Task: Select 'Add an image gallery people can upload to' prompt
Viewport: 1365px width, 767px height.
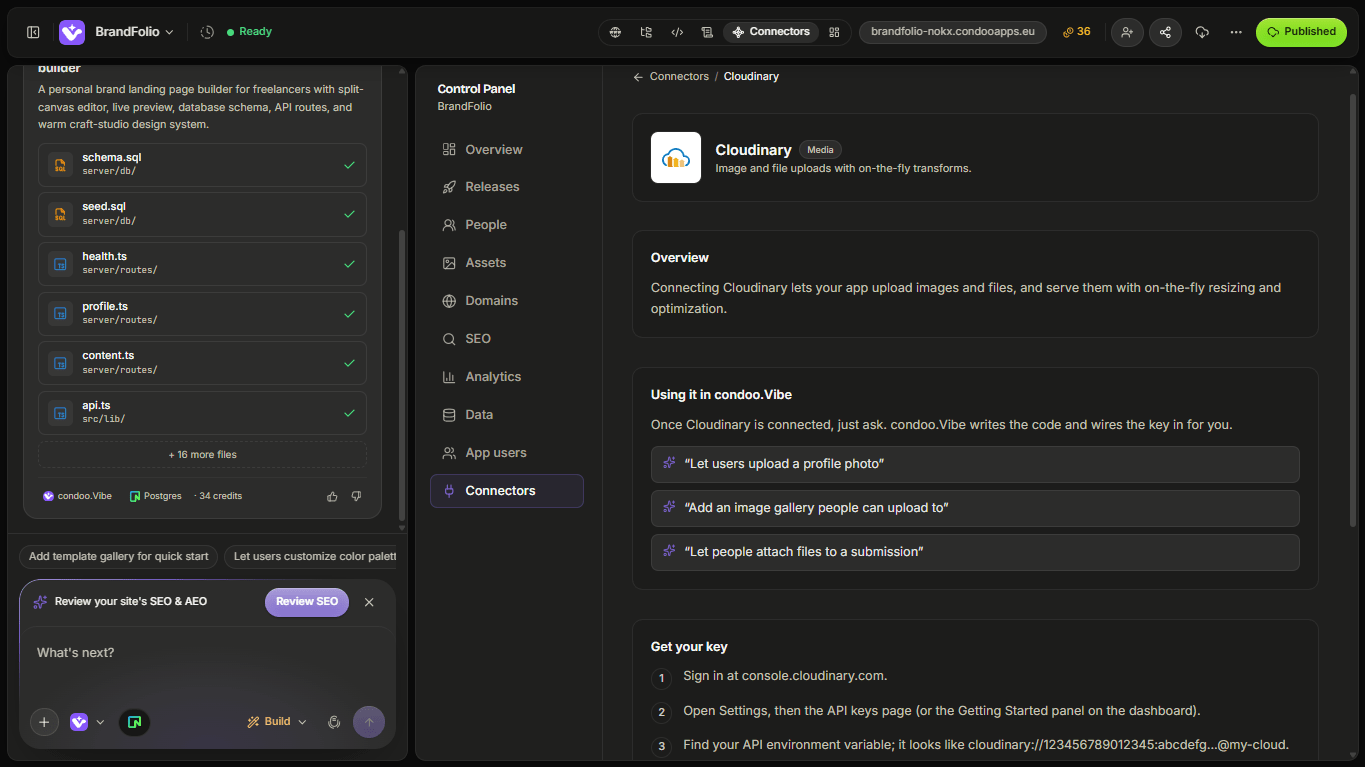Action: tap(975, 508)
